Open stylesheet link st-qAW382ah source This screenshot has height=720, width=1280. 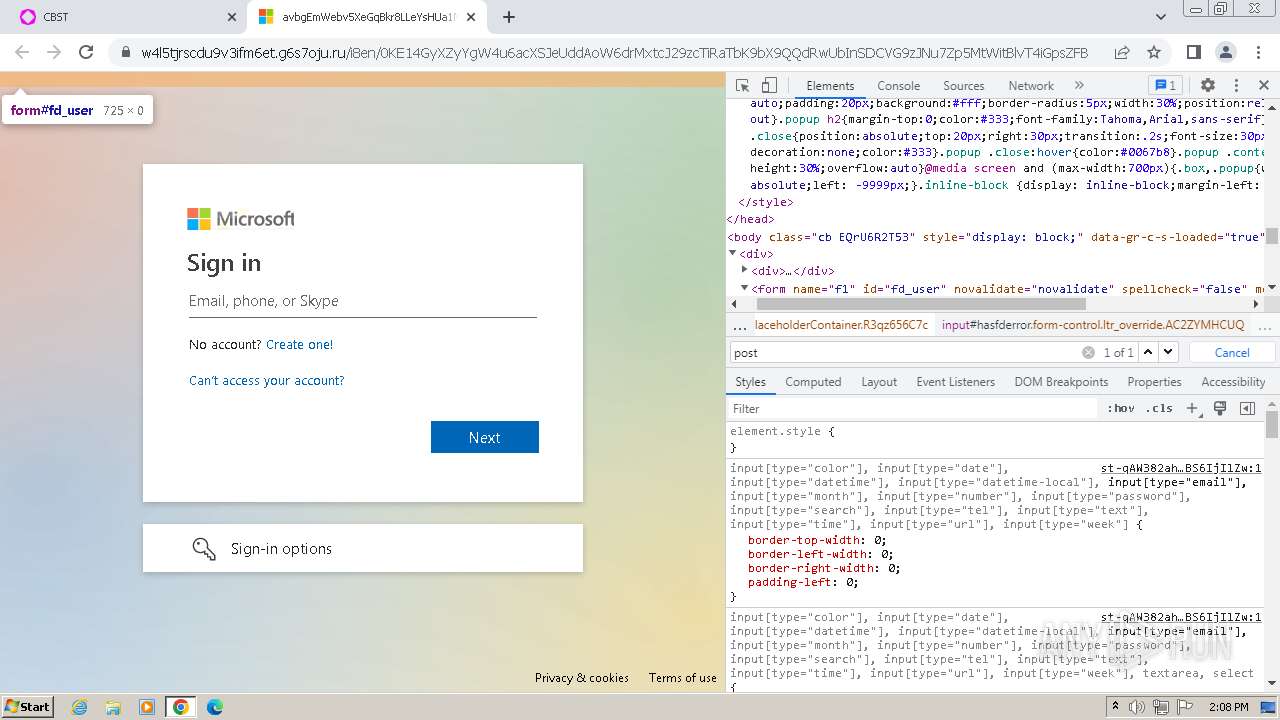coord(1181,468)
